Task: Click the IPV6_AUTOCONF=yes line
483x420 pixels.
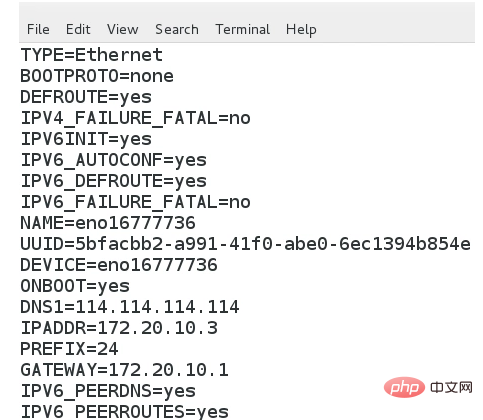Action: (114, 160)
